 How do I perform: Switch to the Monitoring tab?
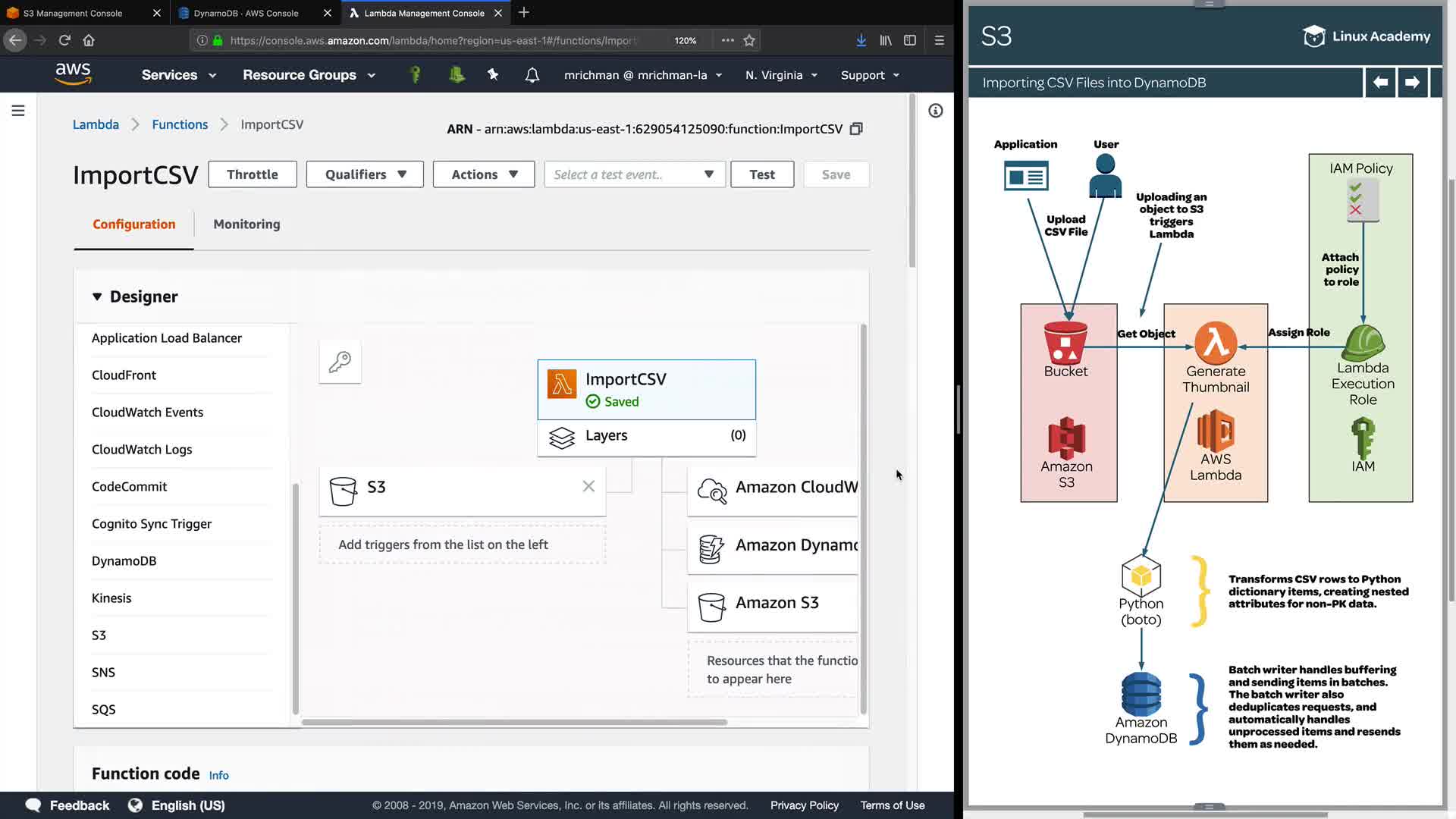pyautogui.click(x=246, y=224)
